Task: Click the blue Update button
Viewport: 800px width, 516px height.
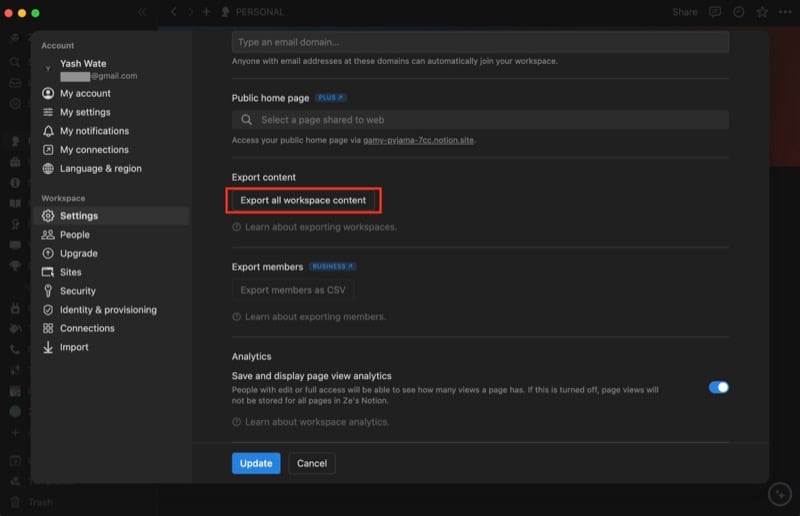Action: (x=256, y=463)
